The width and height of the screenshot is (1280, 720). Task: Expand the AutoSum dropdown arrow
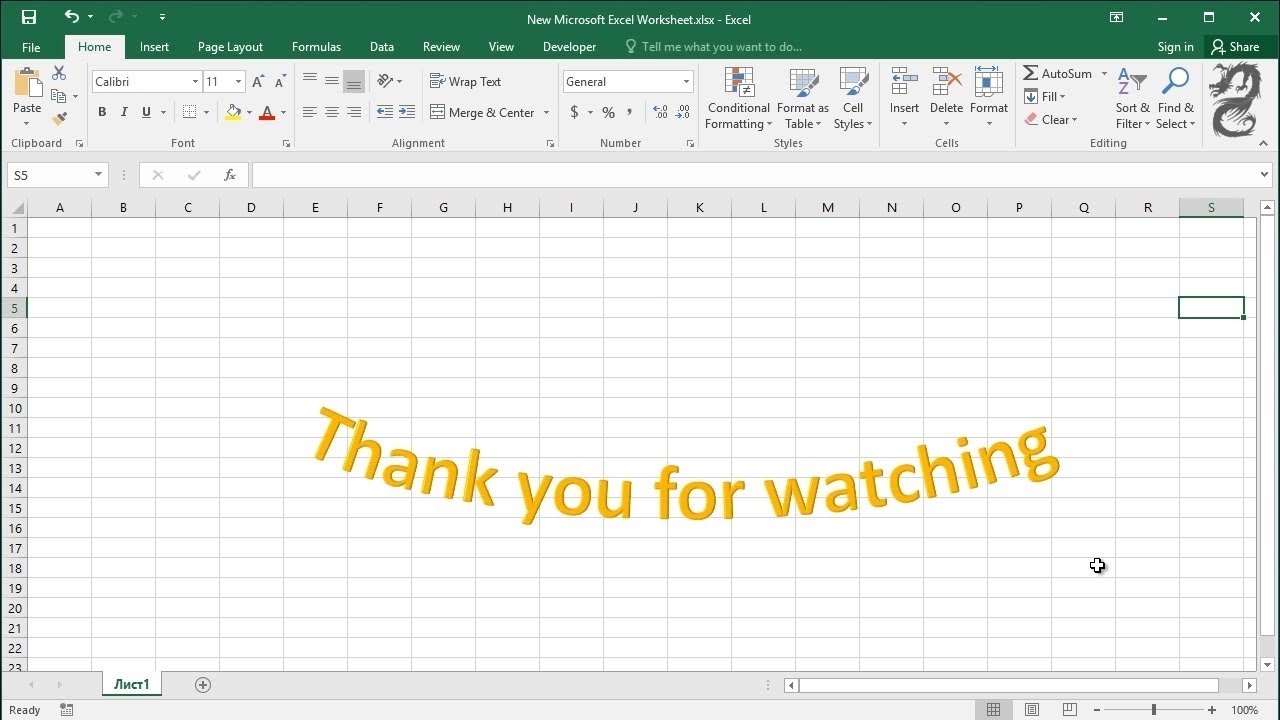coord(1104,74)
